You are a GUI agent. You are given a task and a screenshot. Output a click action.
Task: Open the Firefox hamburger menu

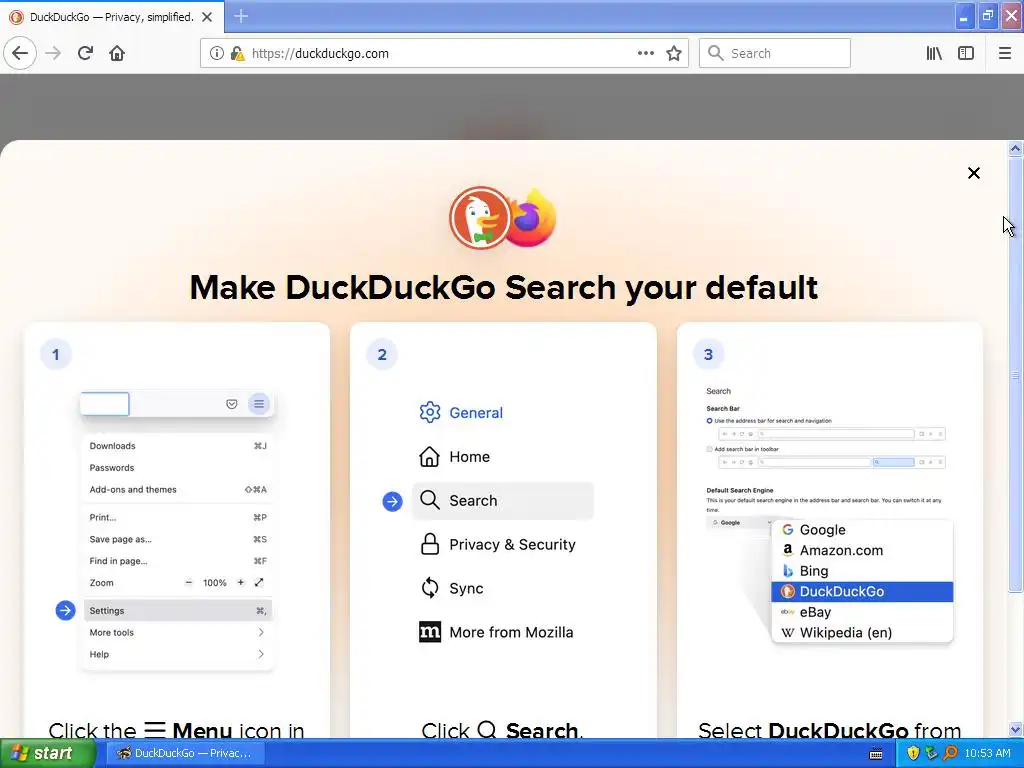(1004, 53)
